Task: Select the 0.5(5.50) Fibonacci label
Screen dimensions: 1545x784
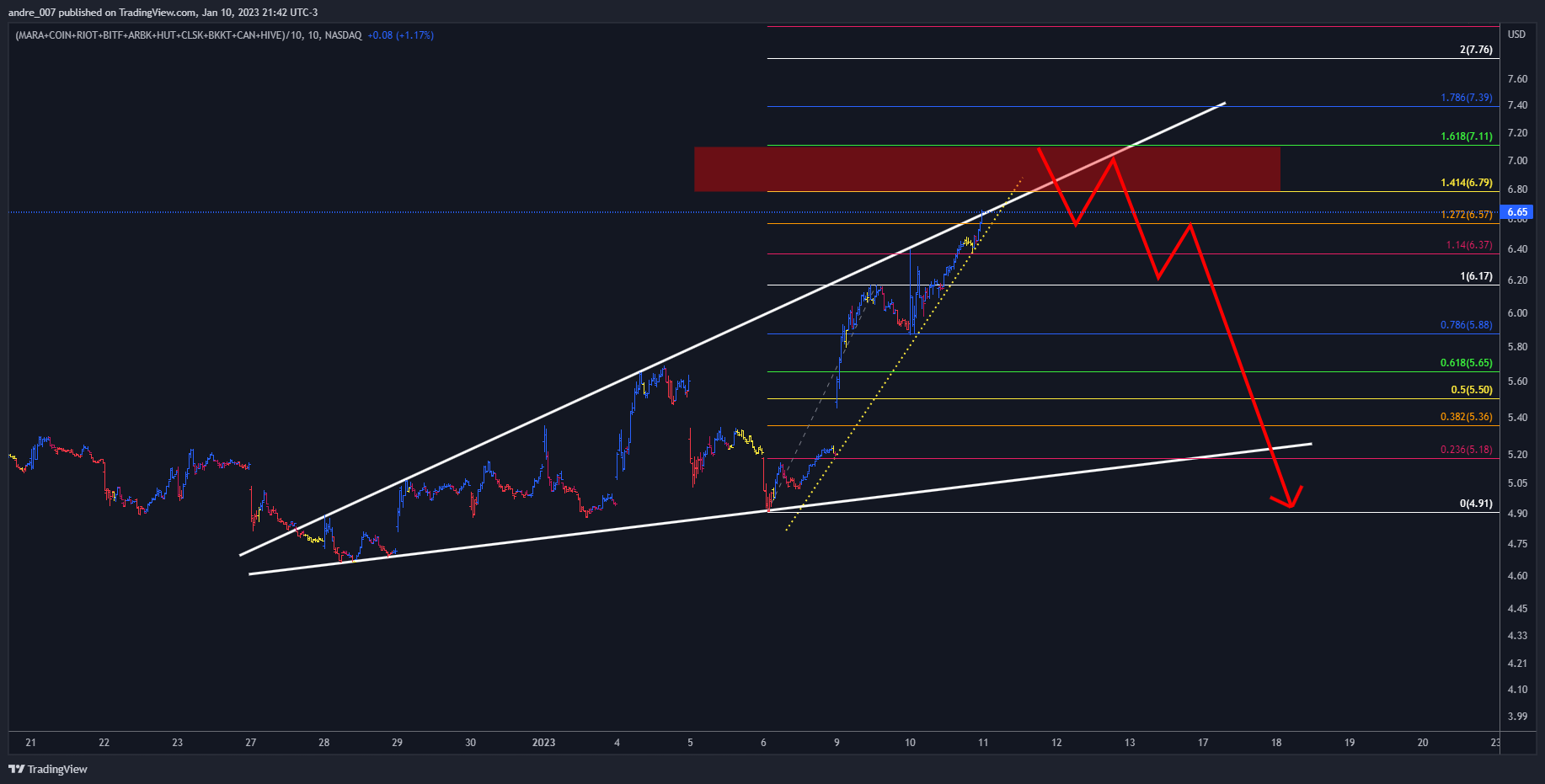Action: [x=1471, y=390]
